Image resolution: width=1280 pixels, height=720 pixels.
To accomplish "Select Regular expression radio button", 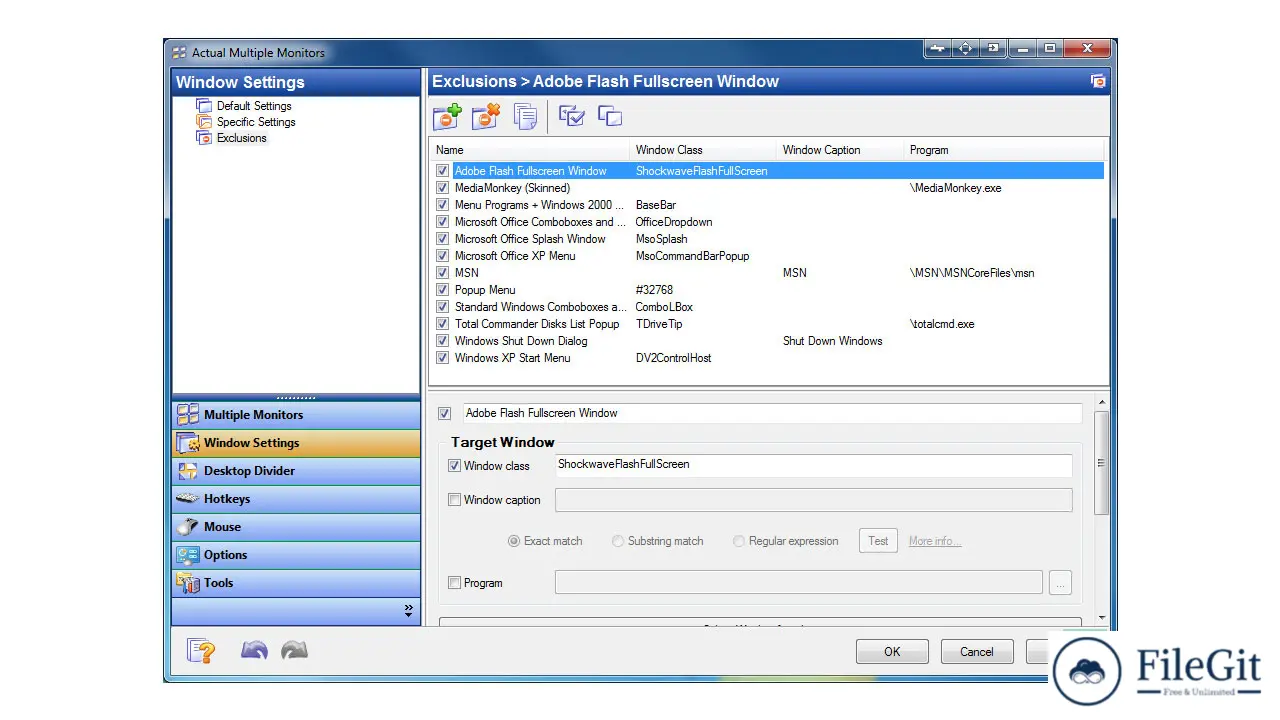I will point(739,541).
